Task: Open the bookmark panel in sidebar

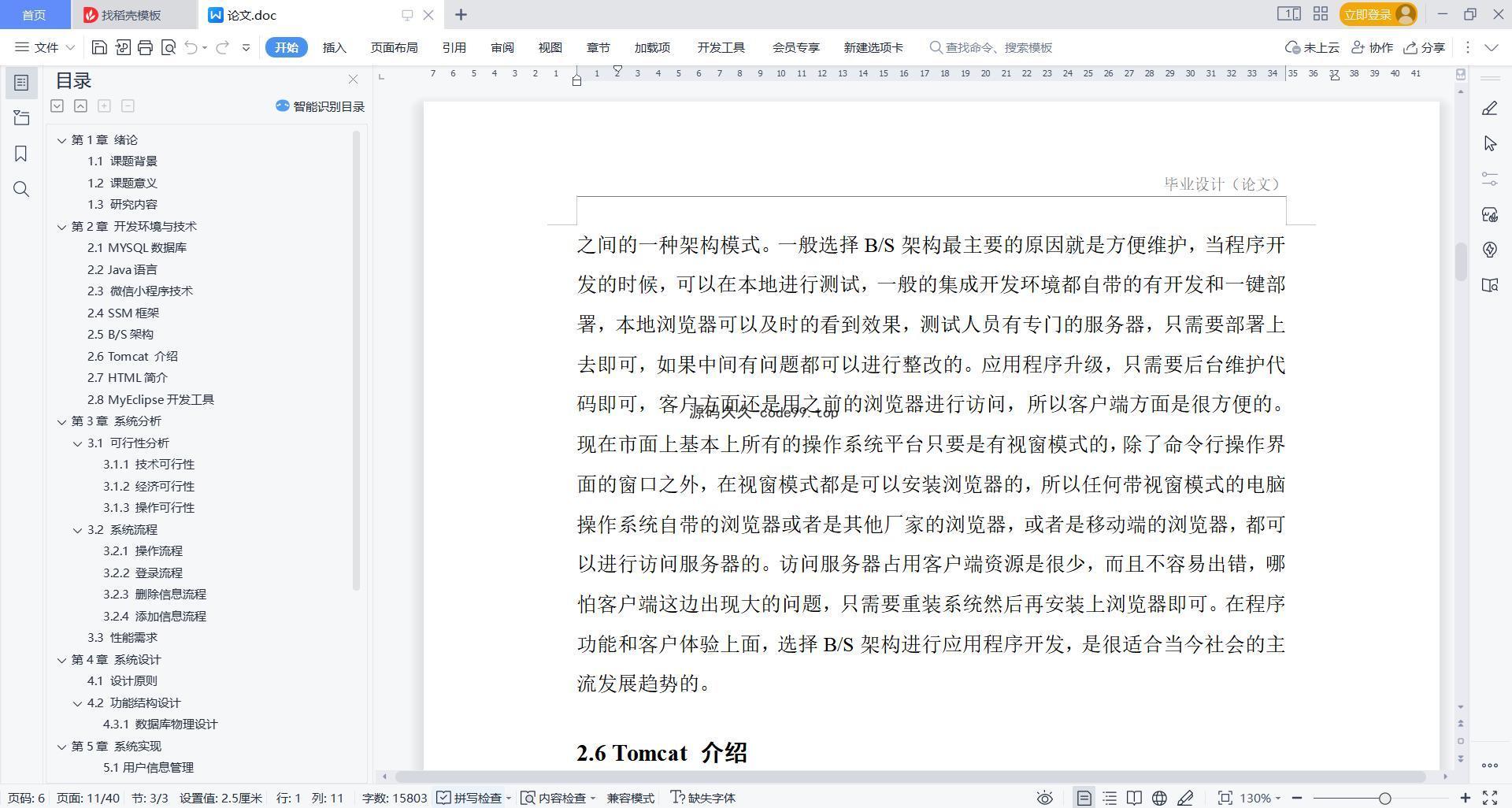Action: (21, 154)
